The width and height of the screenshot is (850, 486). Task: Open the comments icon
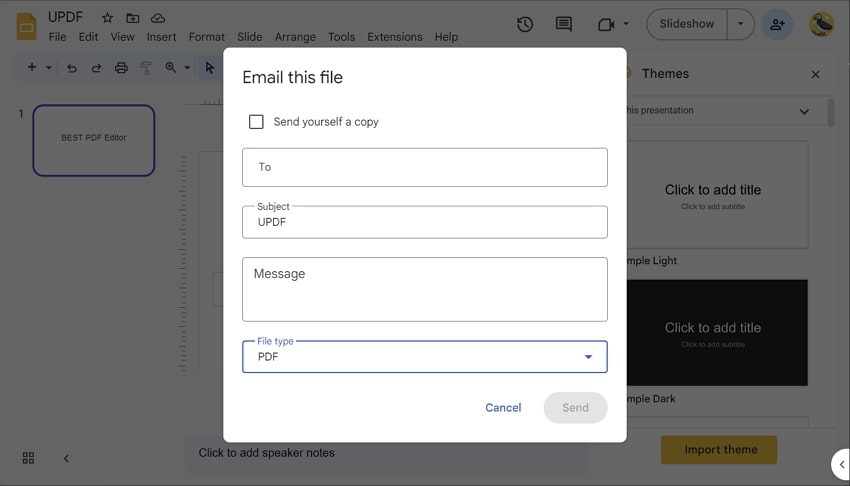click(x=564, y=24)
